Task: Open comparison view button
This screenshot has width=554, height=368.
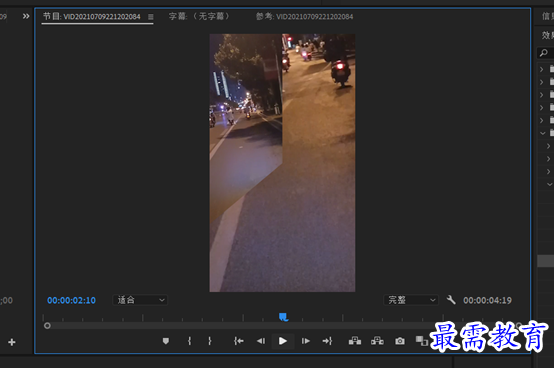Action: (422, 341)
